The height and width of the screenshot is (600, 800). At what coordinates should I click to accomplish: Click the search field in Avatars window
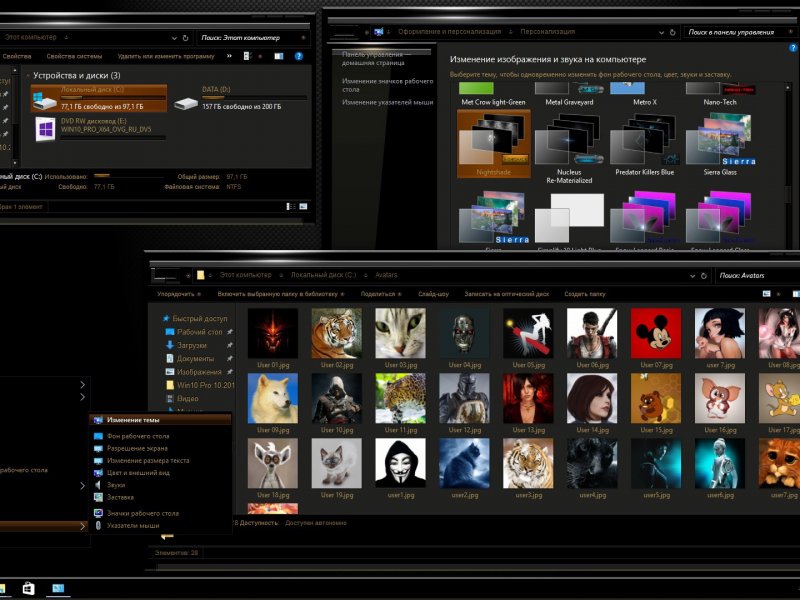[x=757, y=276]
